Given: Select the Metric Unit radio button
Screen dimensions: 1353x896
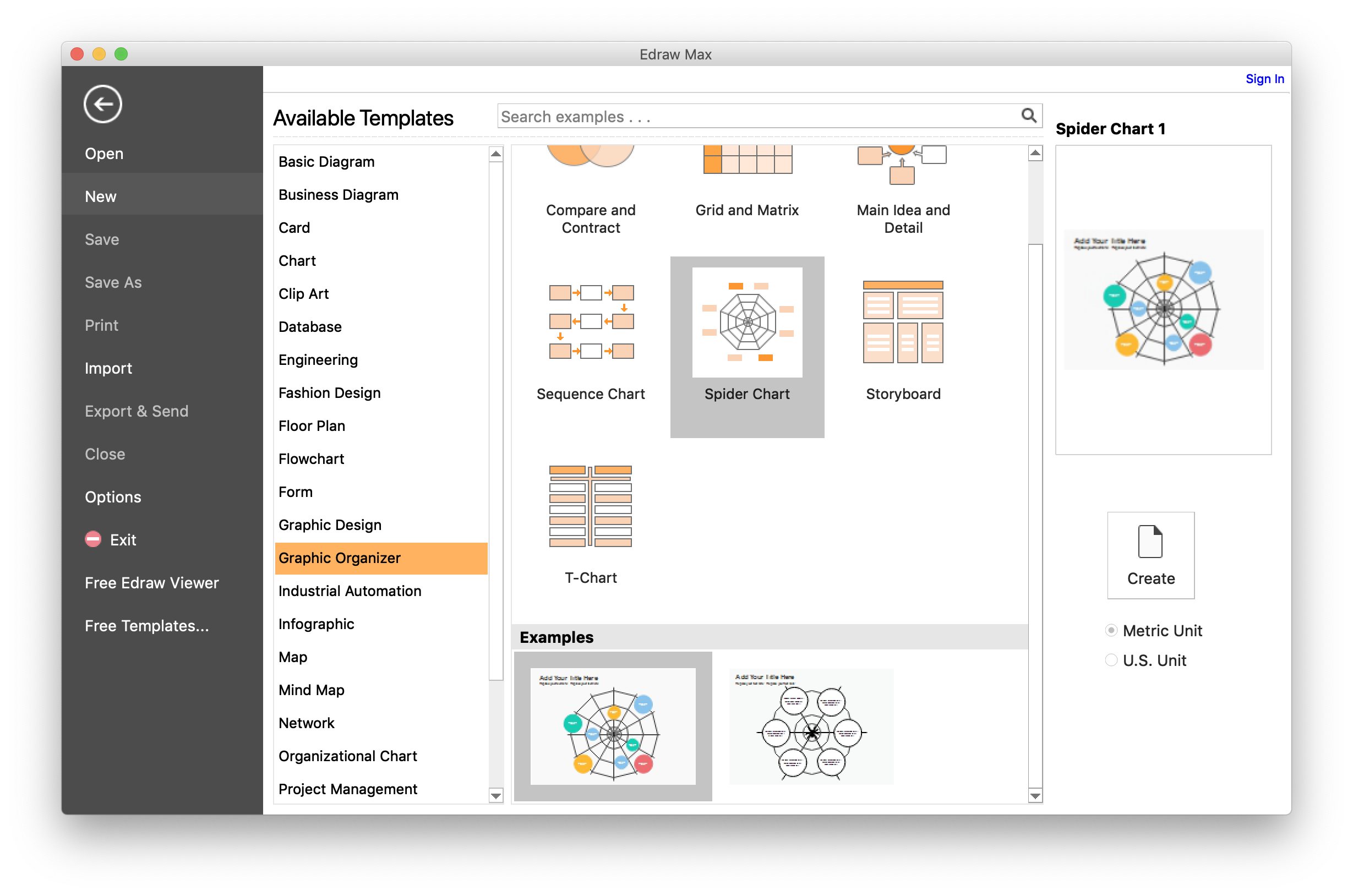Looking at the screenshot, I should tap(1112, 630).
